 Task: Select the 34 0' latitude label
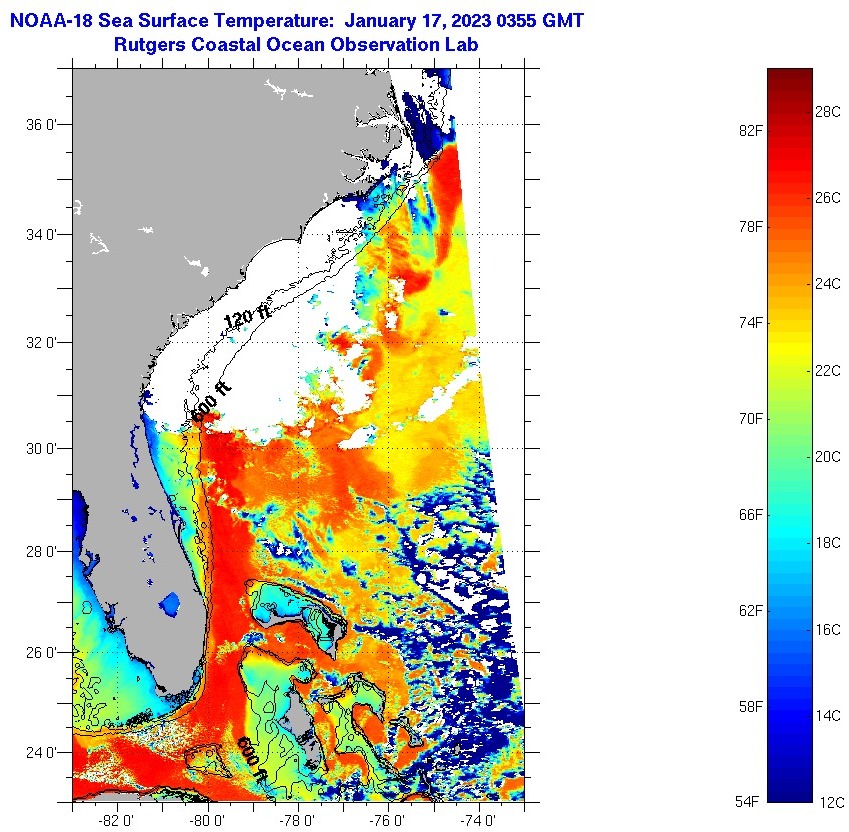click(x=41, y=234)
